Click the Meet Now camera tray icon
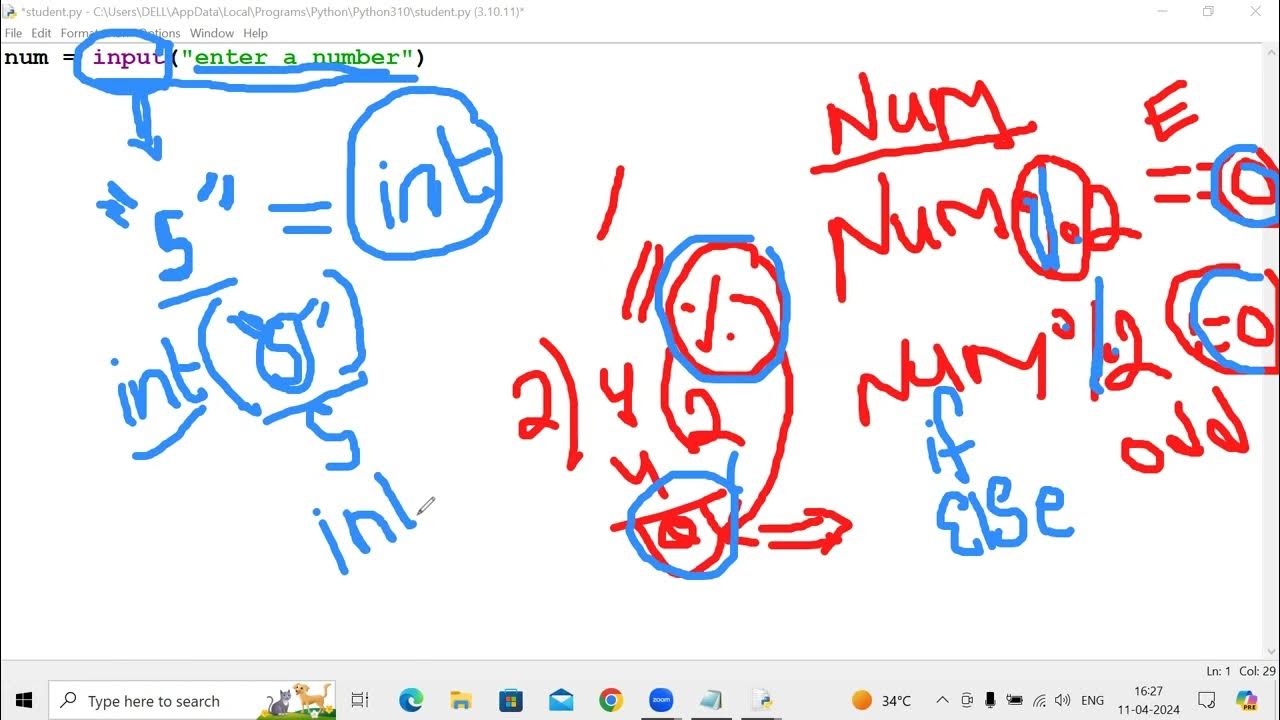 967,700
